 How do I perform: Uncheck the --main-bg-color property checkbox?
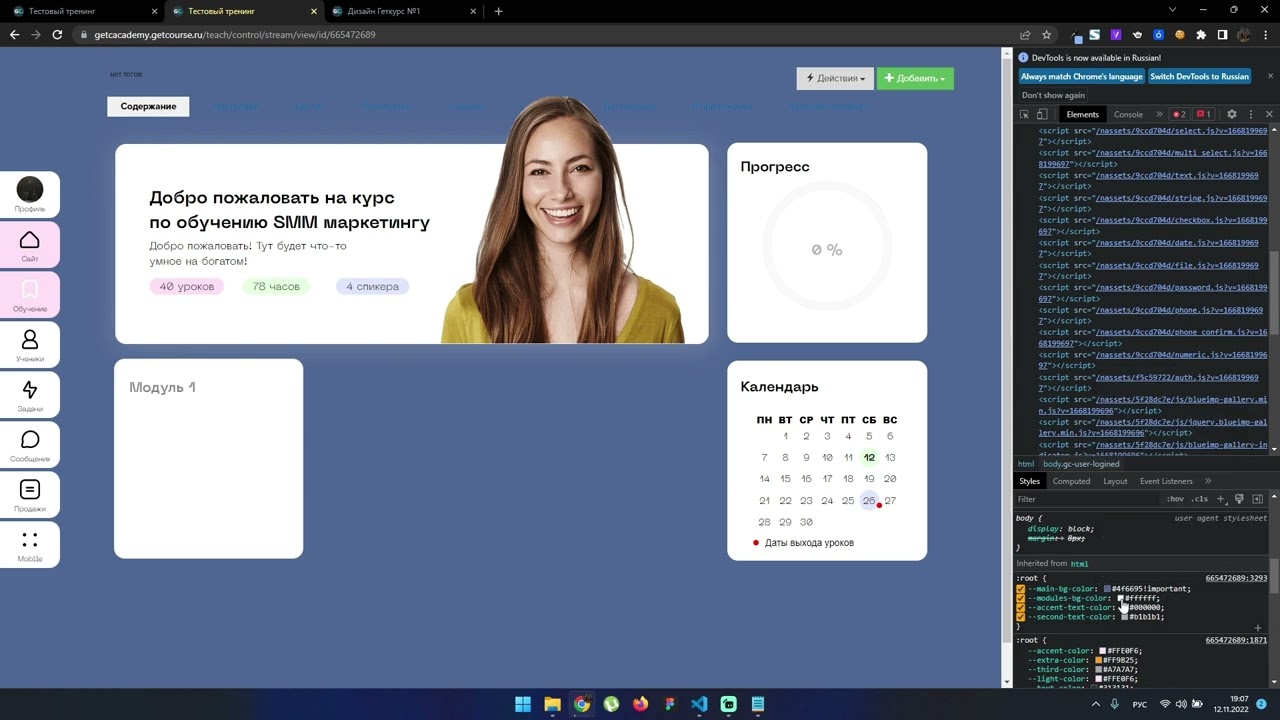[1021, 589]
